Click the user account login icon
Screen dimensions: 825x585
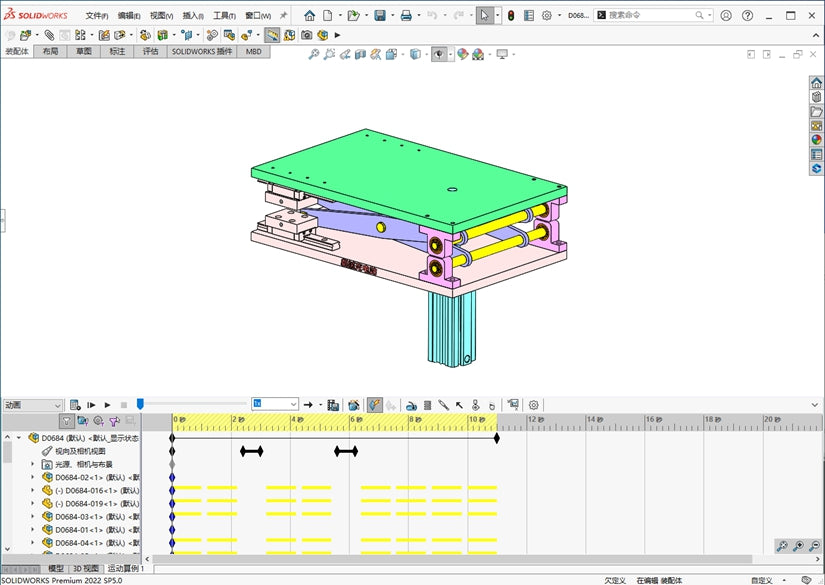[x=726, y=16]
